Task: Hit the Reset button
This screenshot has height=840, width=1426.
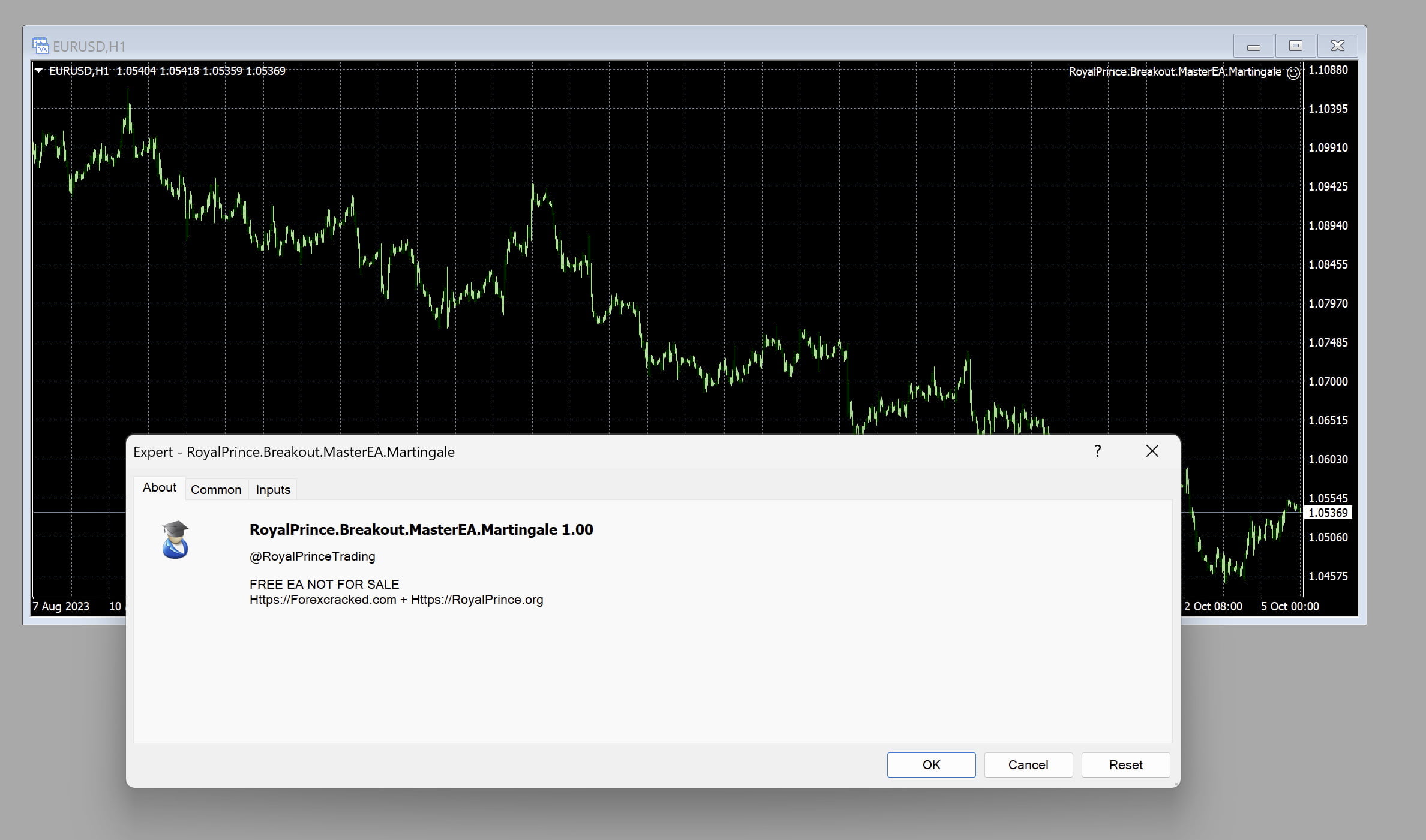Action: (x=1125, y=764)
